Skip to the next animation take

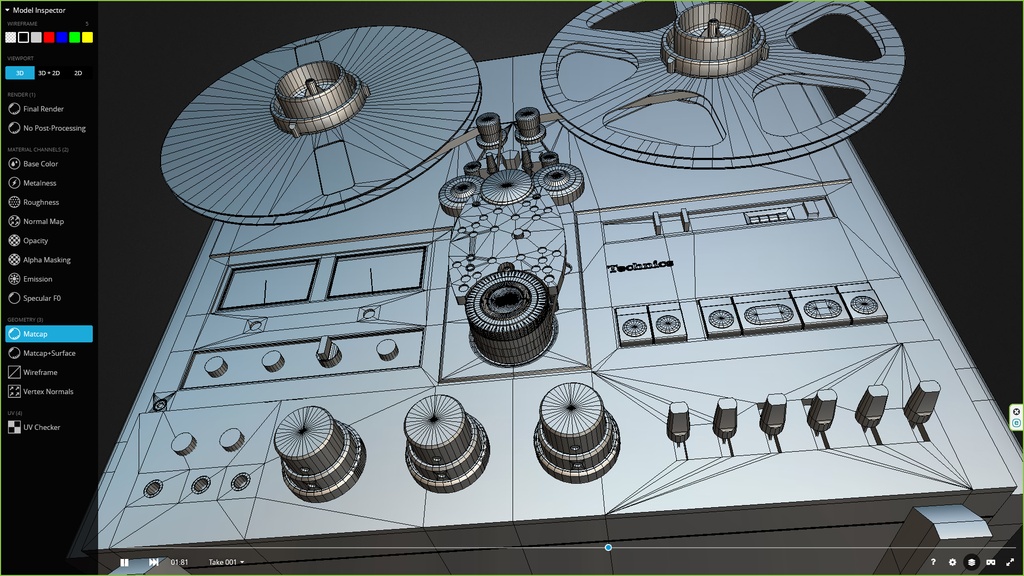pos(153,562)
